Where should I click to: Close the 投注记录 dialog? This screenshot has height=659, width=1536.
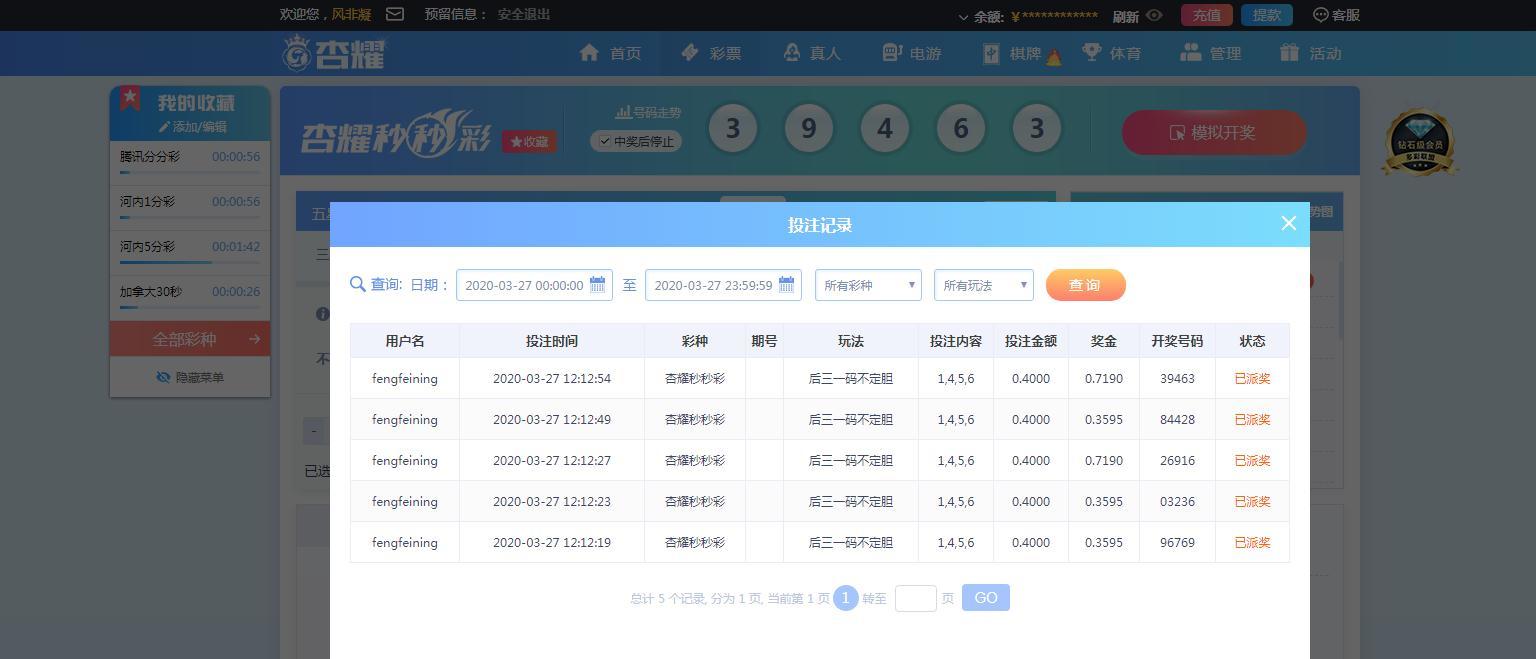point(1289,223)
